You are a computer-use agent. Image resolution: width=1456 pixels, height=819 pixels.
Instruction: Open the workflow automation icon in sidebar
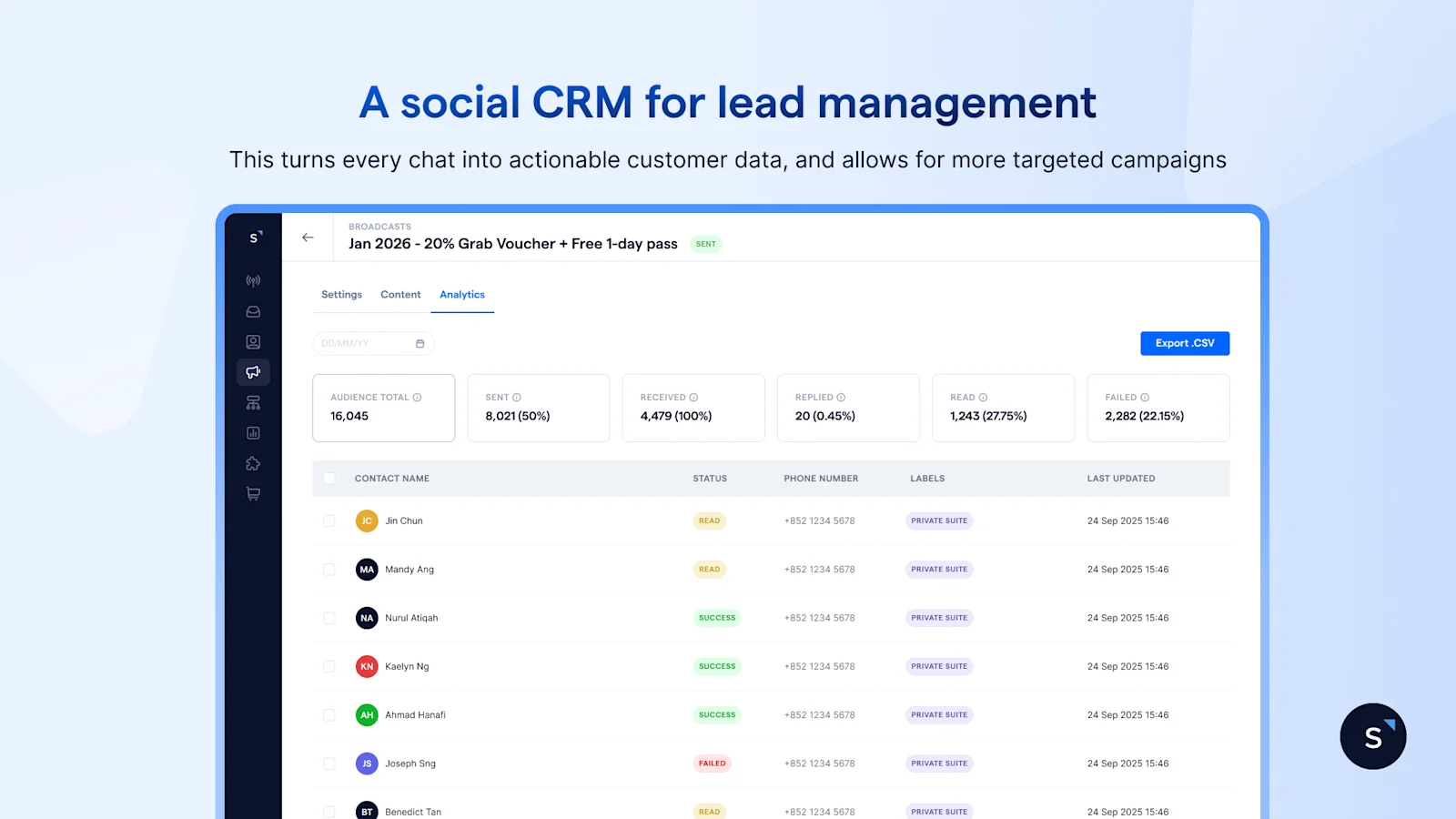tap(253, 402)
